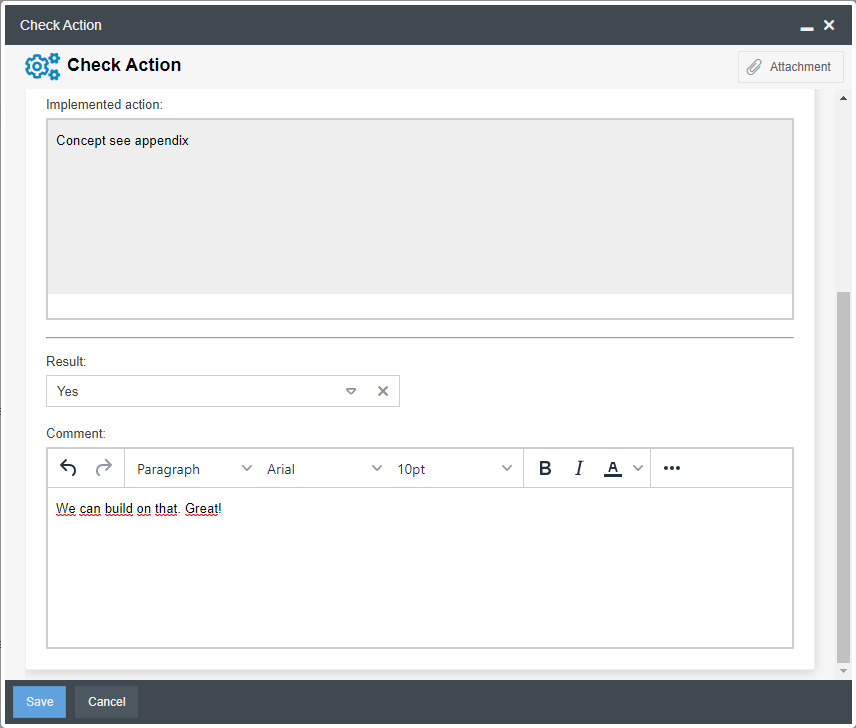Expand the text color picker arrow
Screen dimensions: 856x728
(638, 468)
